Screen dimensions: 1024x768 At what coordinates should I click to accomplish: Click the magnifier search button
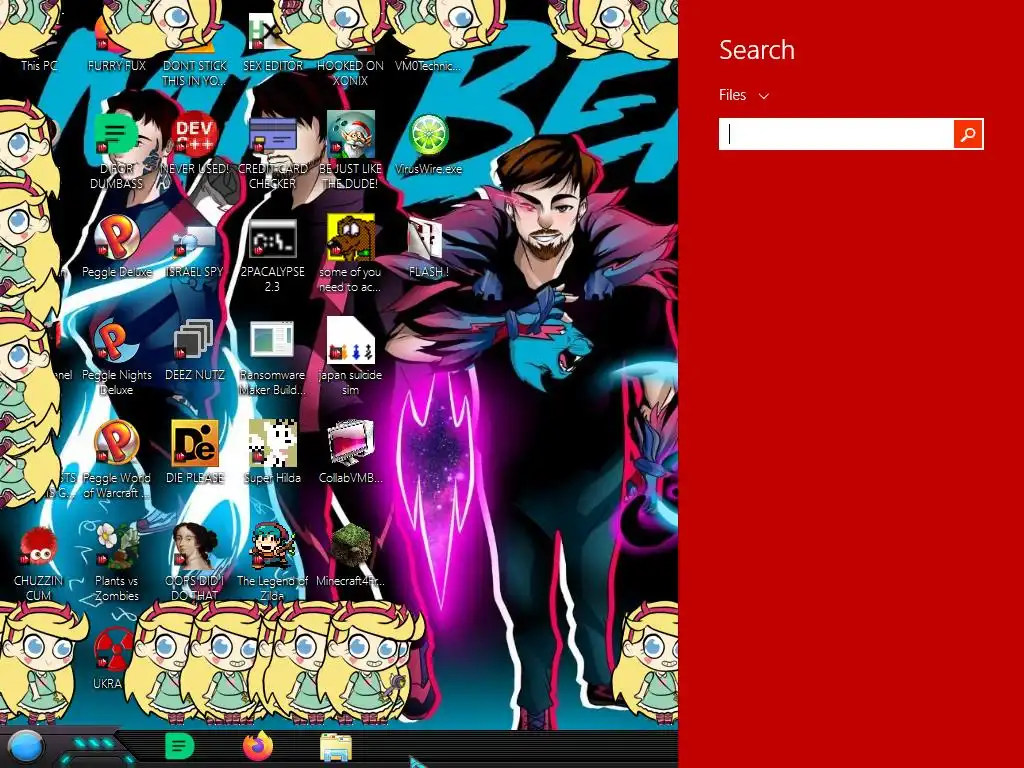(968, 134)
